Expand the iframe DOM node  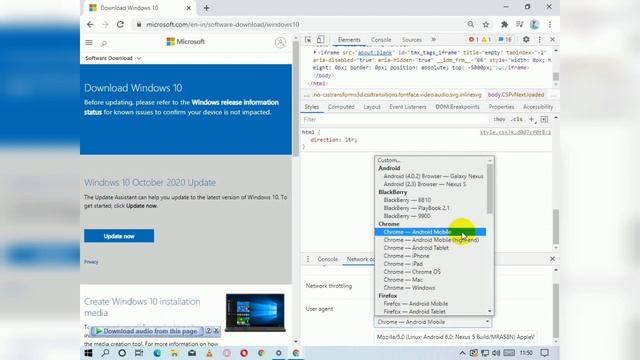click(x=315, y=53)
